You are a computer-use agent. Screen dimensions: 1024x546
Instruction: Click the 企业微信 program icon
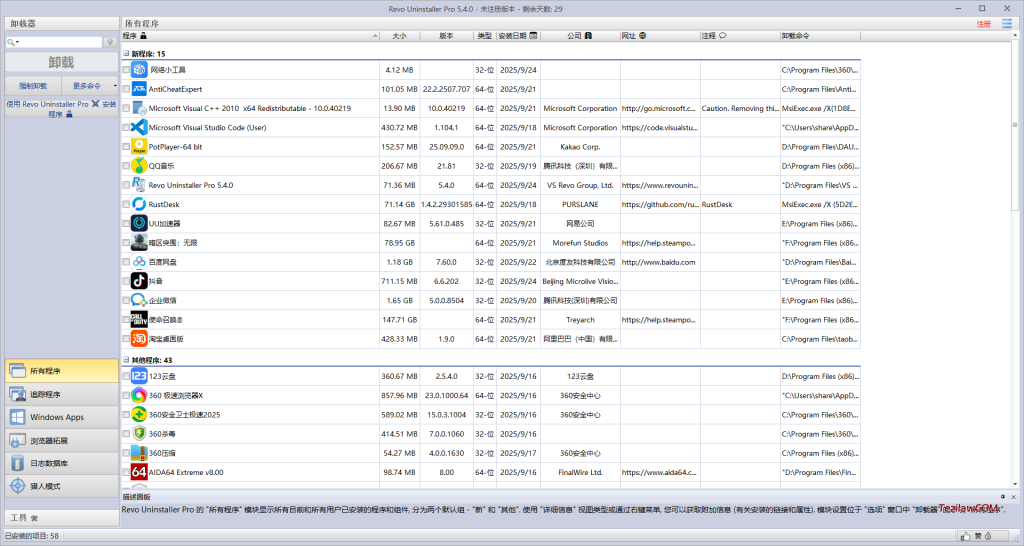(x=139, y=300)
